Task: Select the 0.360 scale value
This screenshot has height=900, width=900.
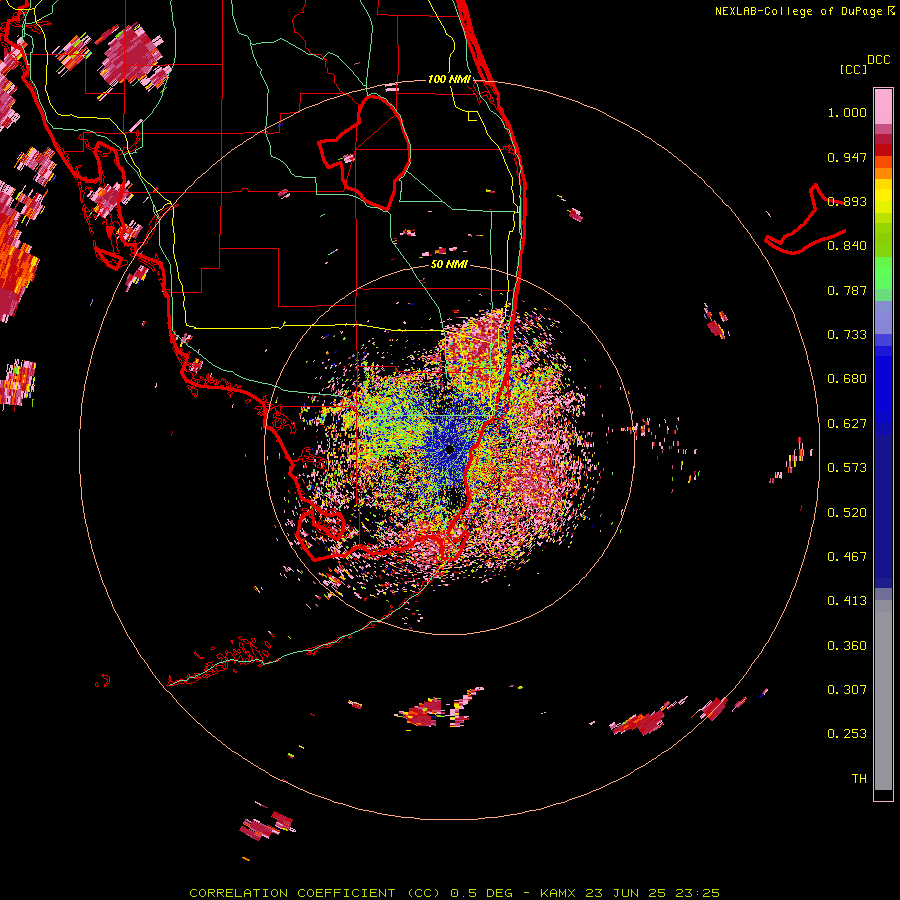Action: (x=847, y=646)
